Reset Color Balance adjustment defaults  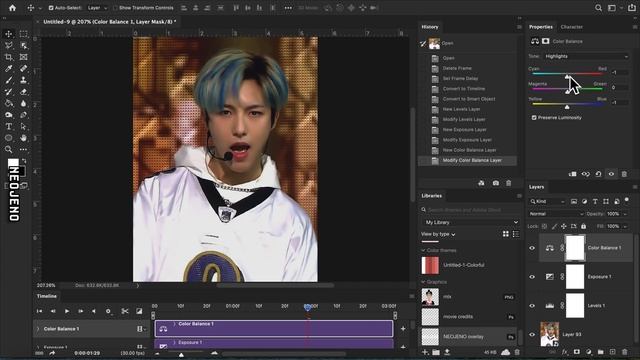click(x=598, y=174)
